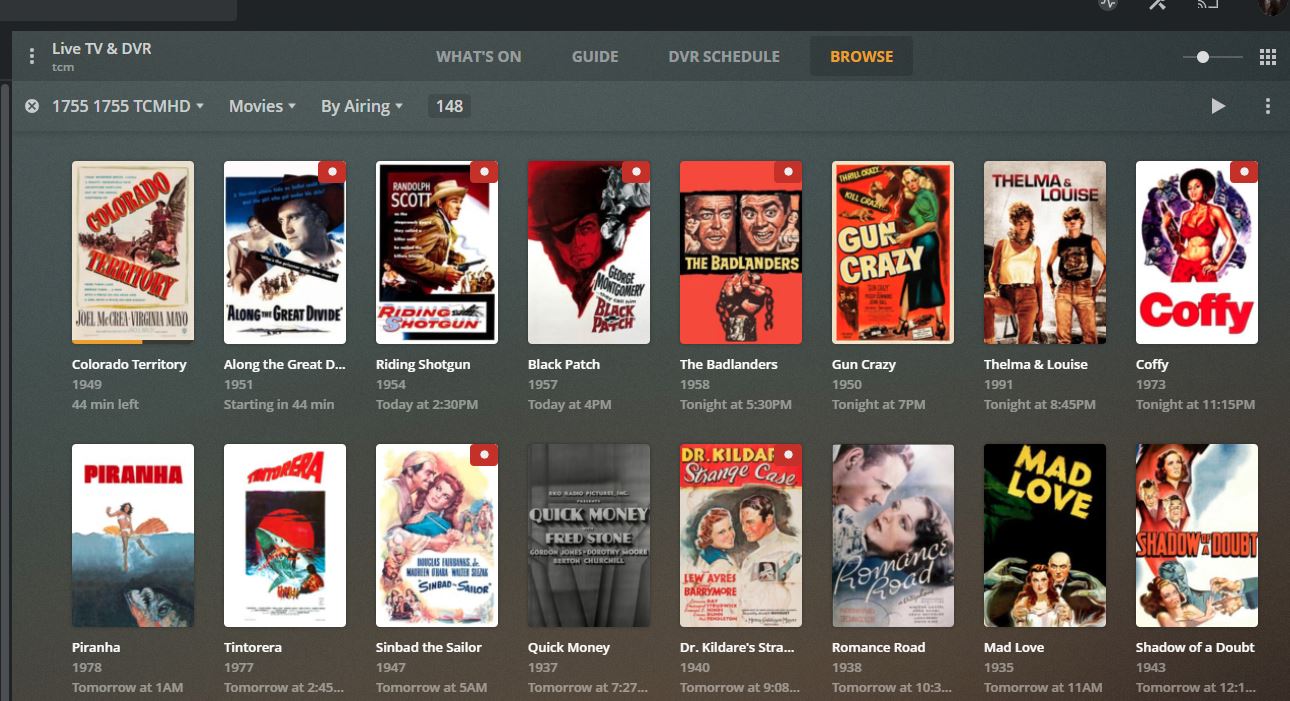Select the Piranha movie poster
Viewport: 1290px width, 701px height.
132,535
